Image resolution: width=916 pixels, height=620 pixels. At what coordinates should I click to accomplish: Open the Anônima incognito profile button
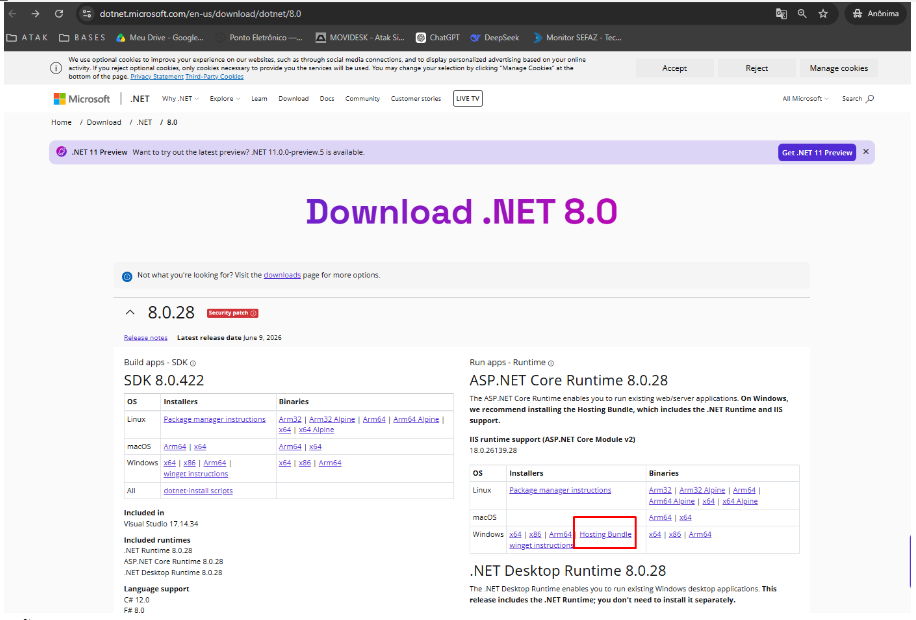[875, 13]
